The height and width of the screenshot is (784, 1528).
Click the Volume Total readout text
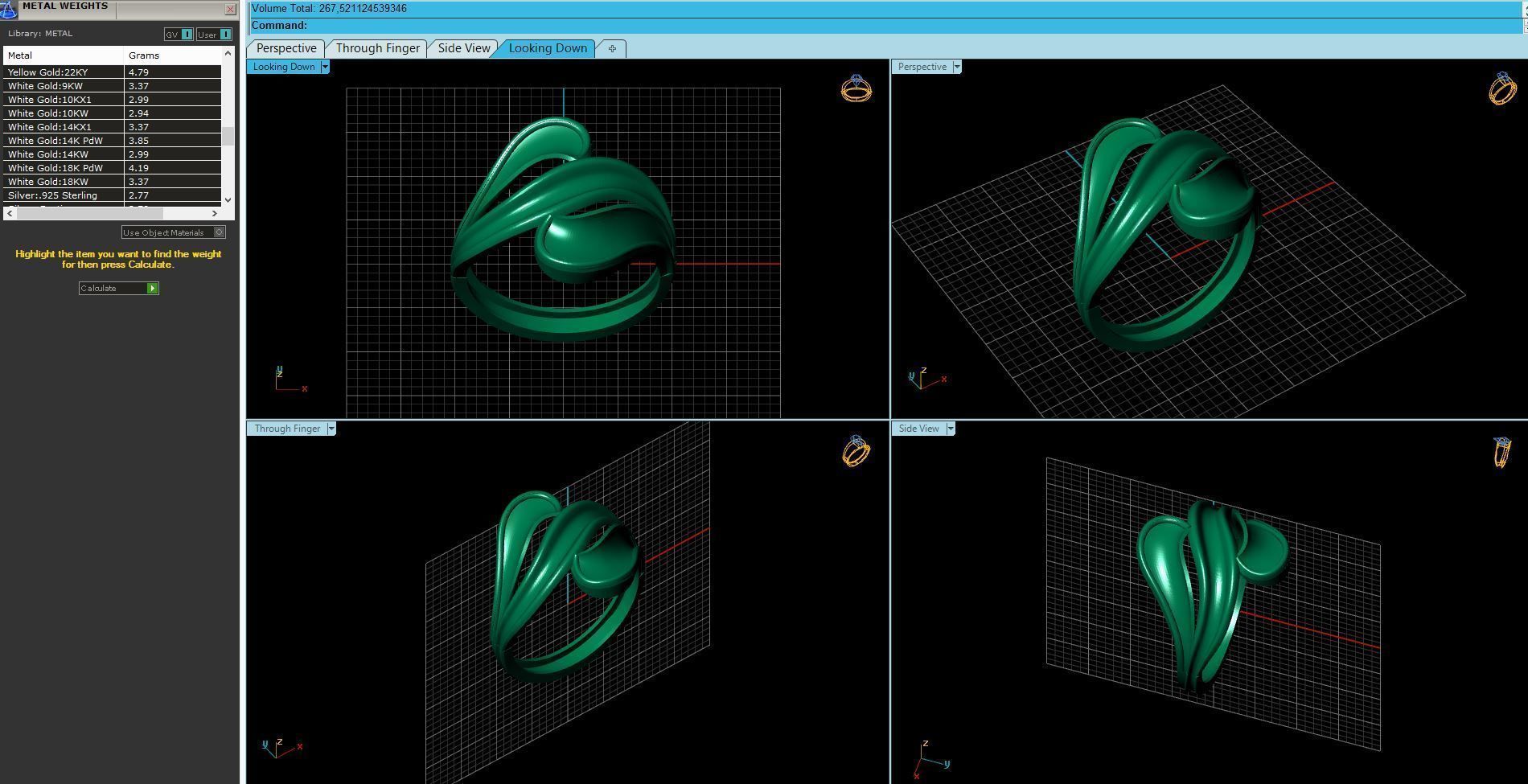(x=329, y=9)
